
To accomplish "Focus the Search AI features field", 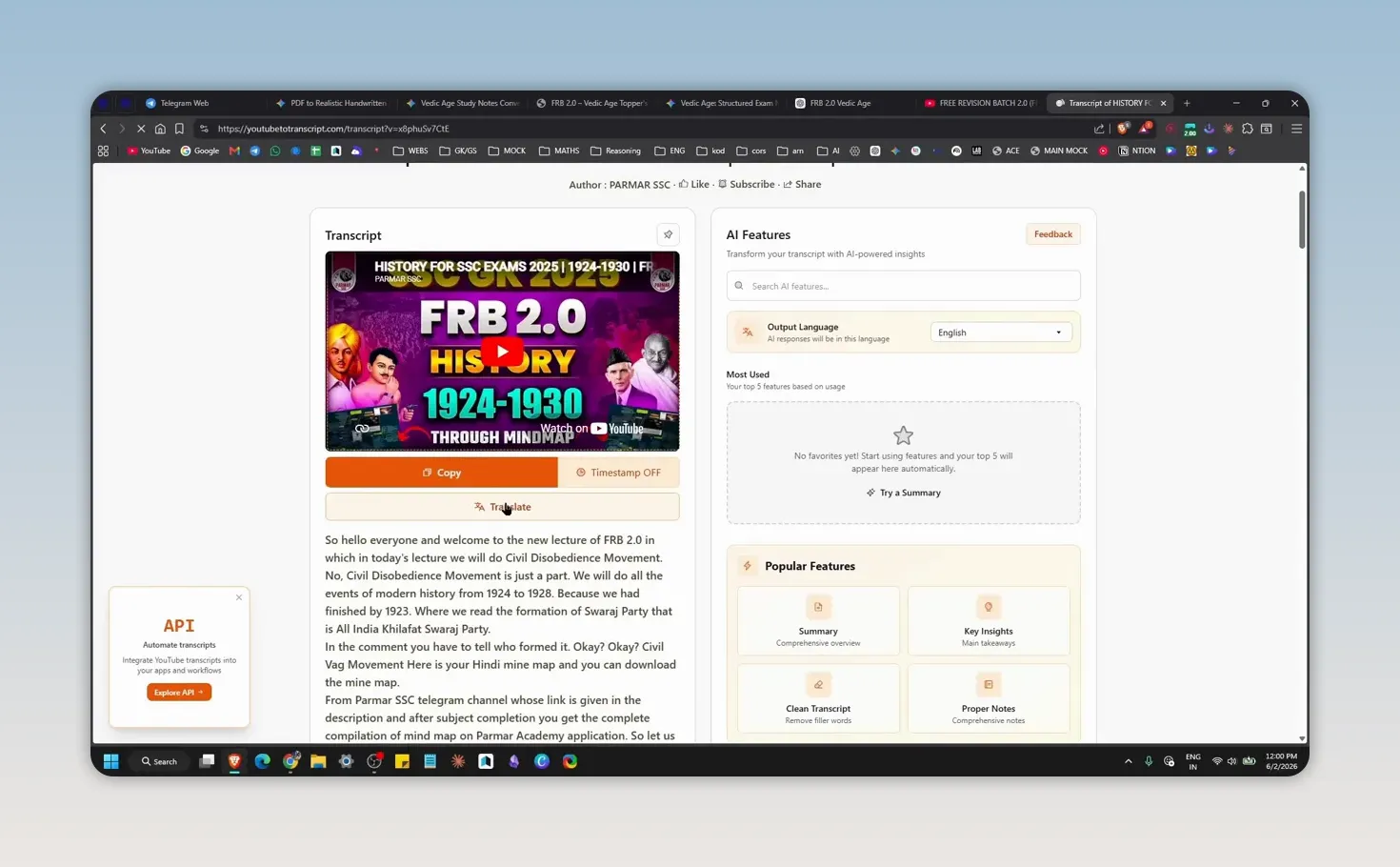I will coord(903,286).
